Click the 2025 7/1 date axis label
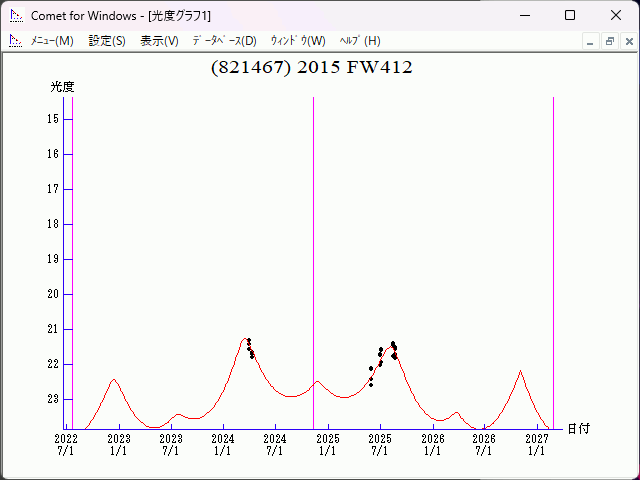The width and height of the screenshot is (640, 480). [x=379, y=444]
